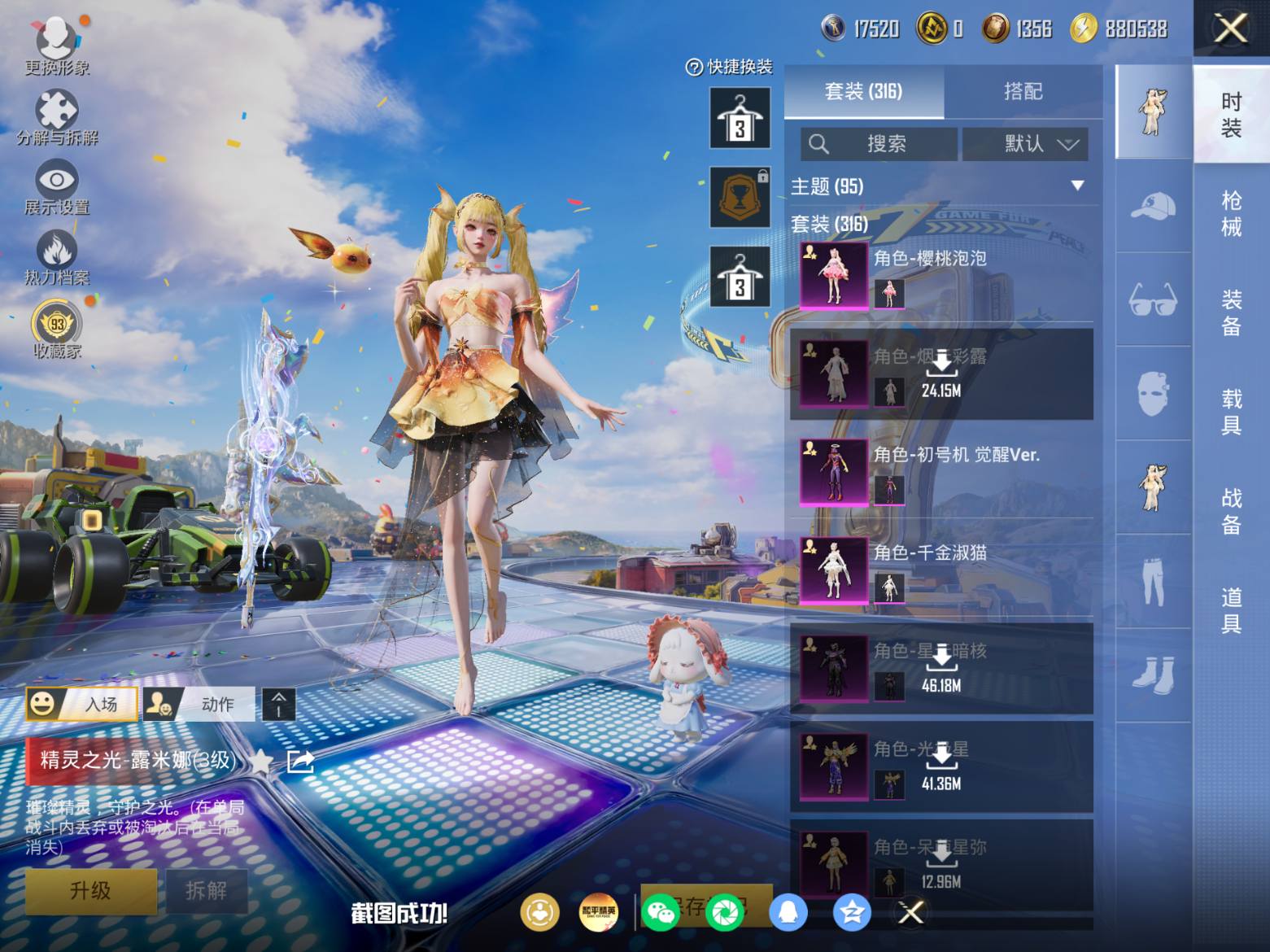Select the pants category icon
Screen dimensions: 1270x952
1153,582
